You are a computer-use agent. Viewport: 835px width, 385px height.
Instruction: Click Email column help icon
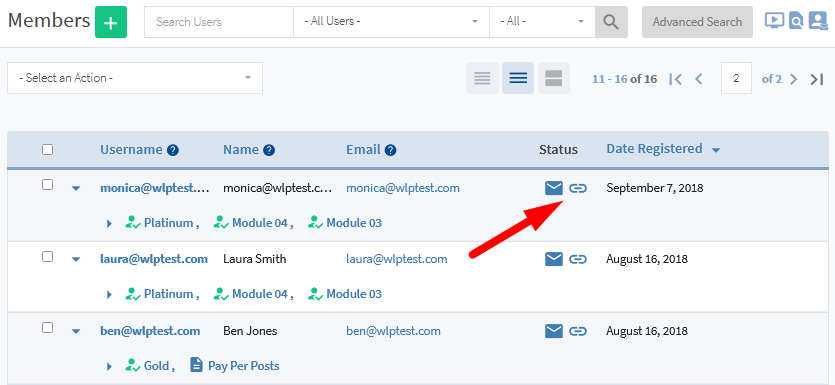point(390,150)
